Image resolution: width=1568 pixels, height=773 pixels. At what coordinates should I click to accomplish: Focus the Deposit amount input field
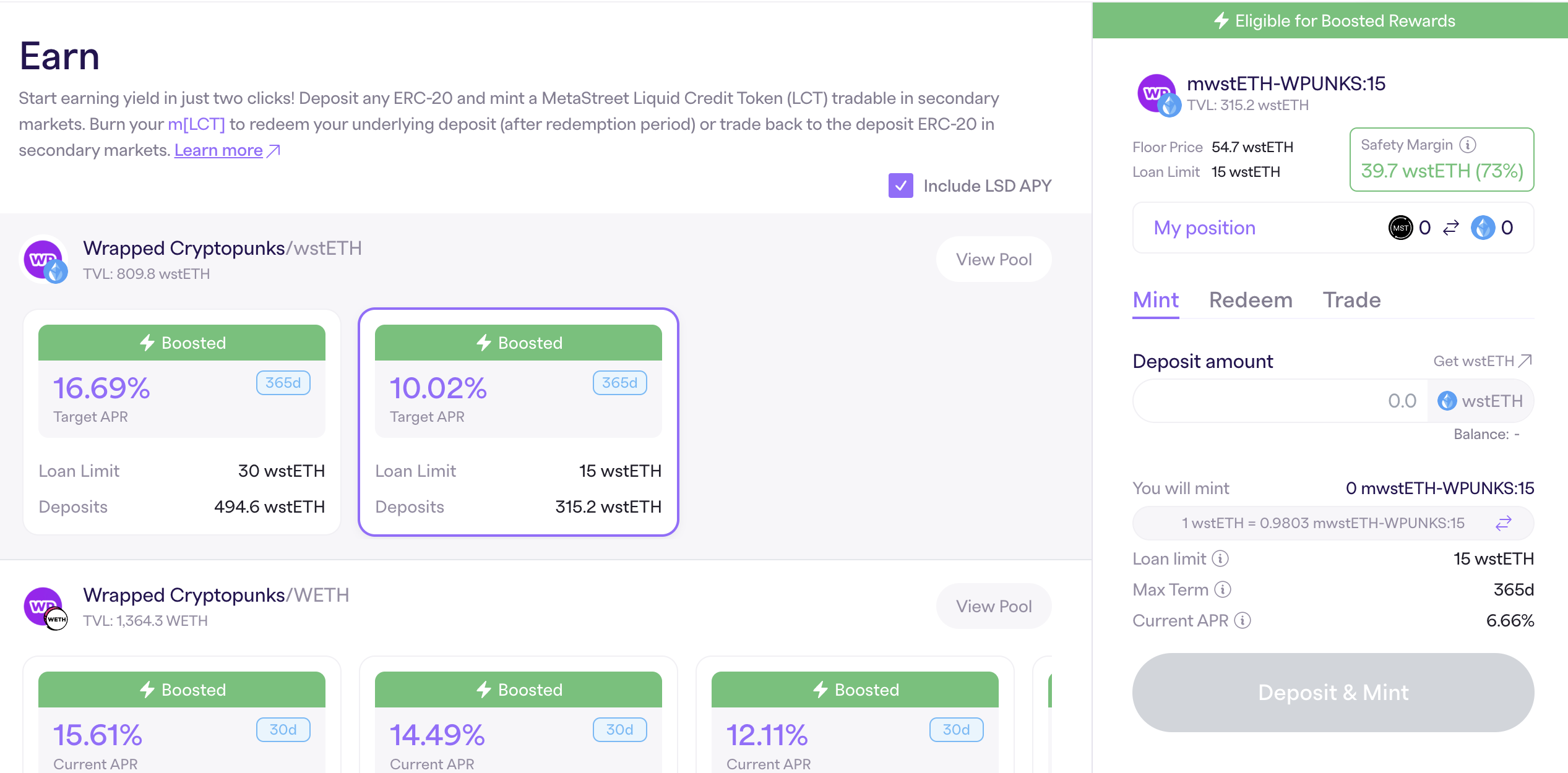coord(1280,401)
